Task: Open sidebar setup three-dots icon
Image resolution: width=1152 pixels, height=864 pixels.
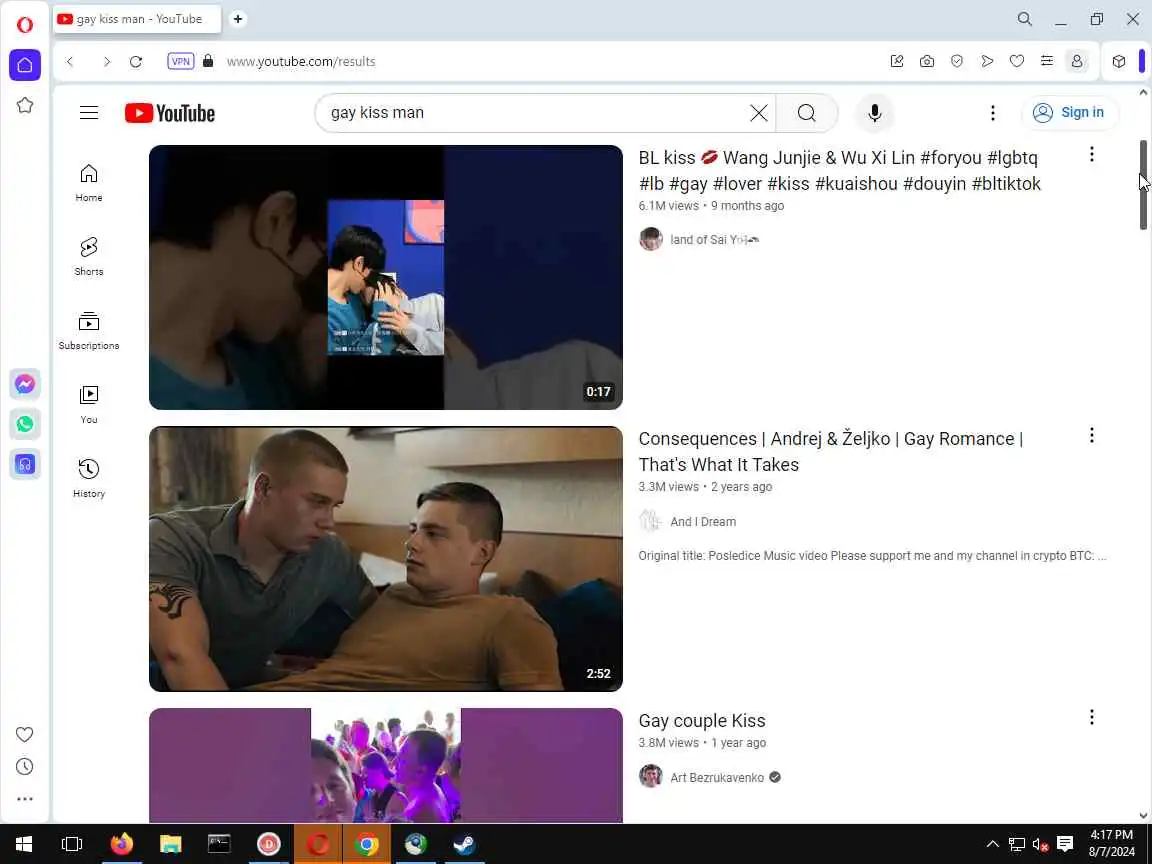Action: pyautogui.click(x=24, y=799)
